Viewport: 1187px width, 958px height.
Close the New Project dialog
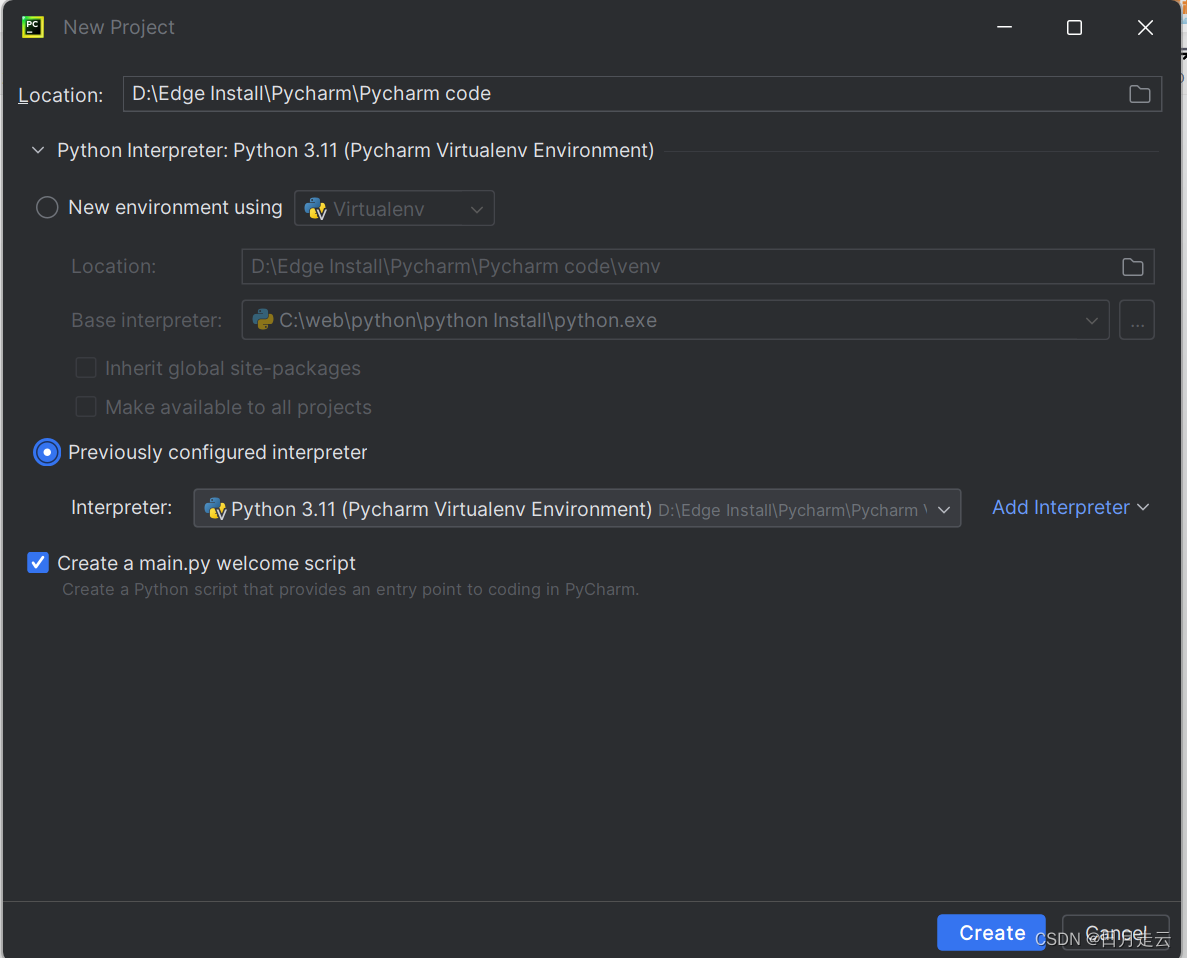pyautogui.click(x=1145, y=27)
